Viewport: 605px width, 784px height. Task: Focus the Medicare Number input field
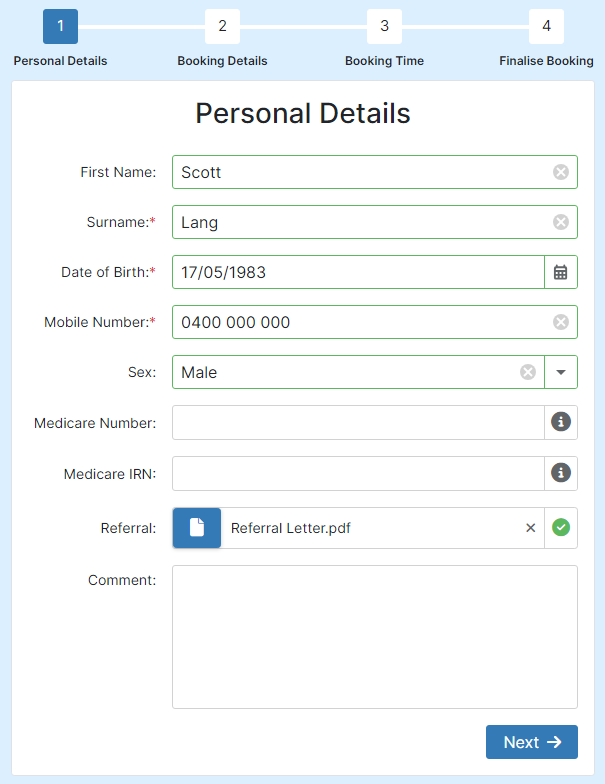click(x=358, y=422)
